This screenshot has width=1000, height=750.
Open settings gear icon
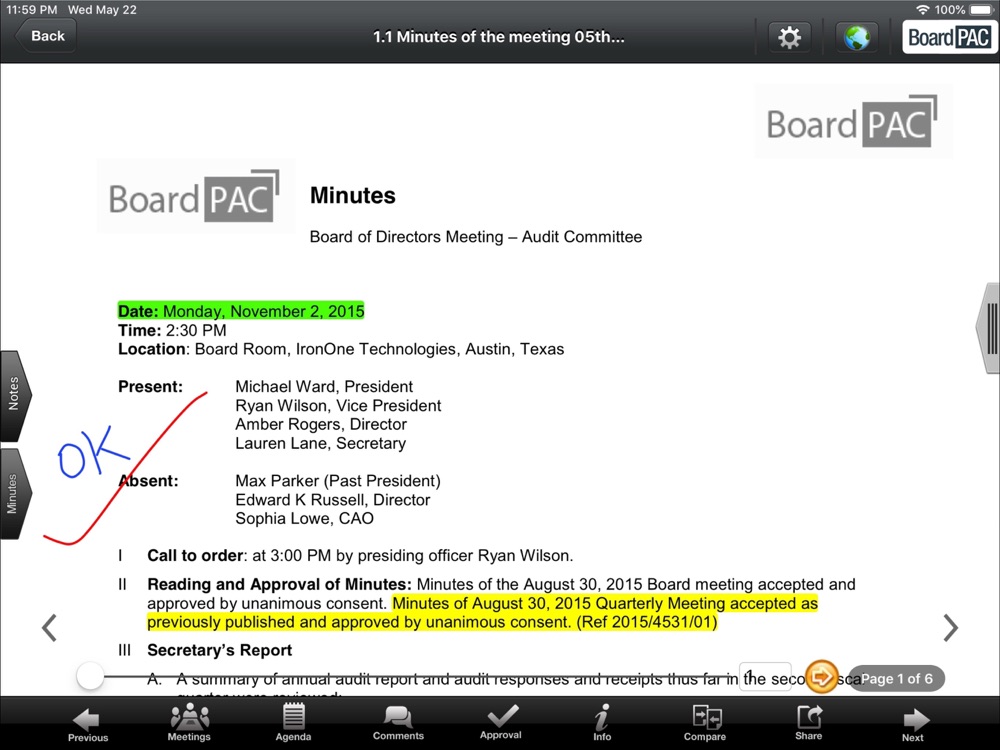[x=790, y=37]
